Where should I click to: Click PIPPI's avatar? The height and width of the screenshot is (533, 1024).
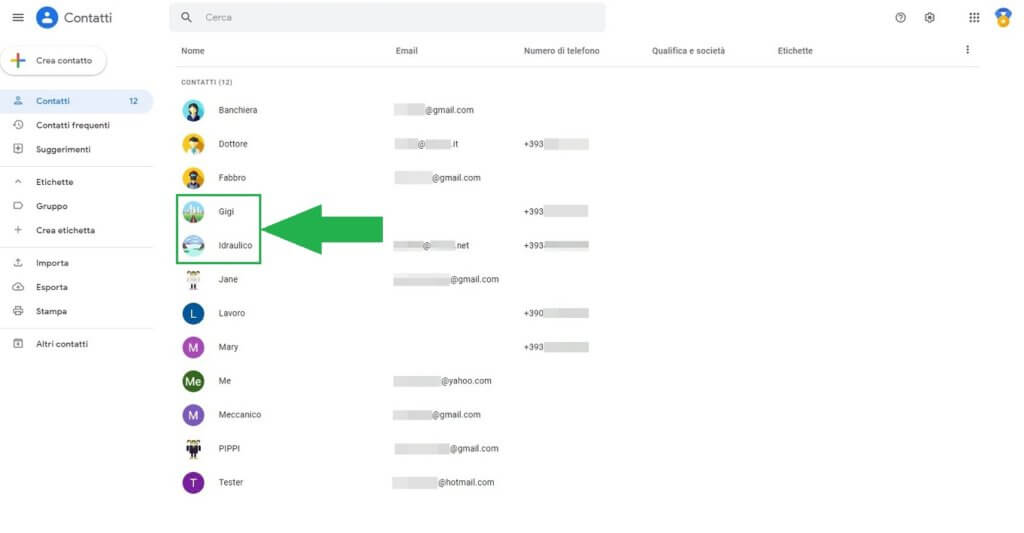pyautogui.click(x=193, y=449)
